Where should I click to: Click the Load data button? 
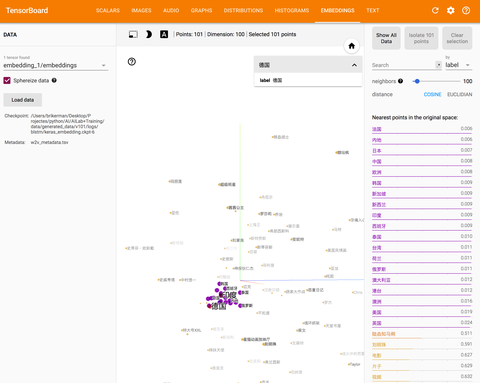23,100
